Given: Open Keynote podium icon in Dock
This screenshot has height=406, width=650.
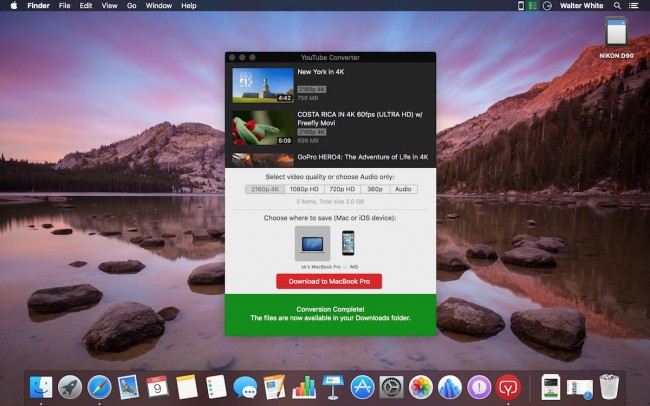Looking at the screenshot, I should coord(333,387).
